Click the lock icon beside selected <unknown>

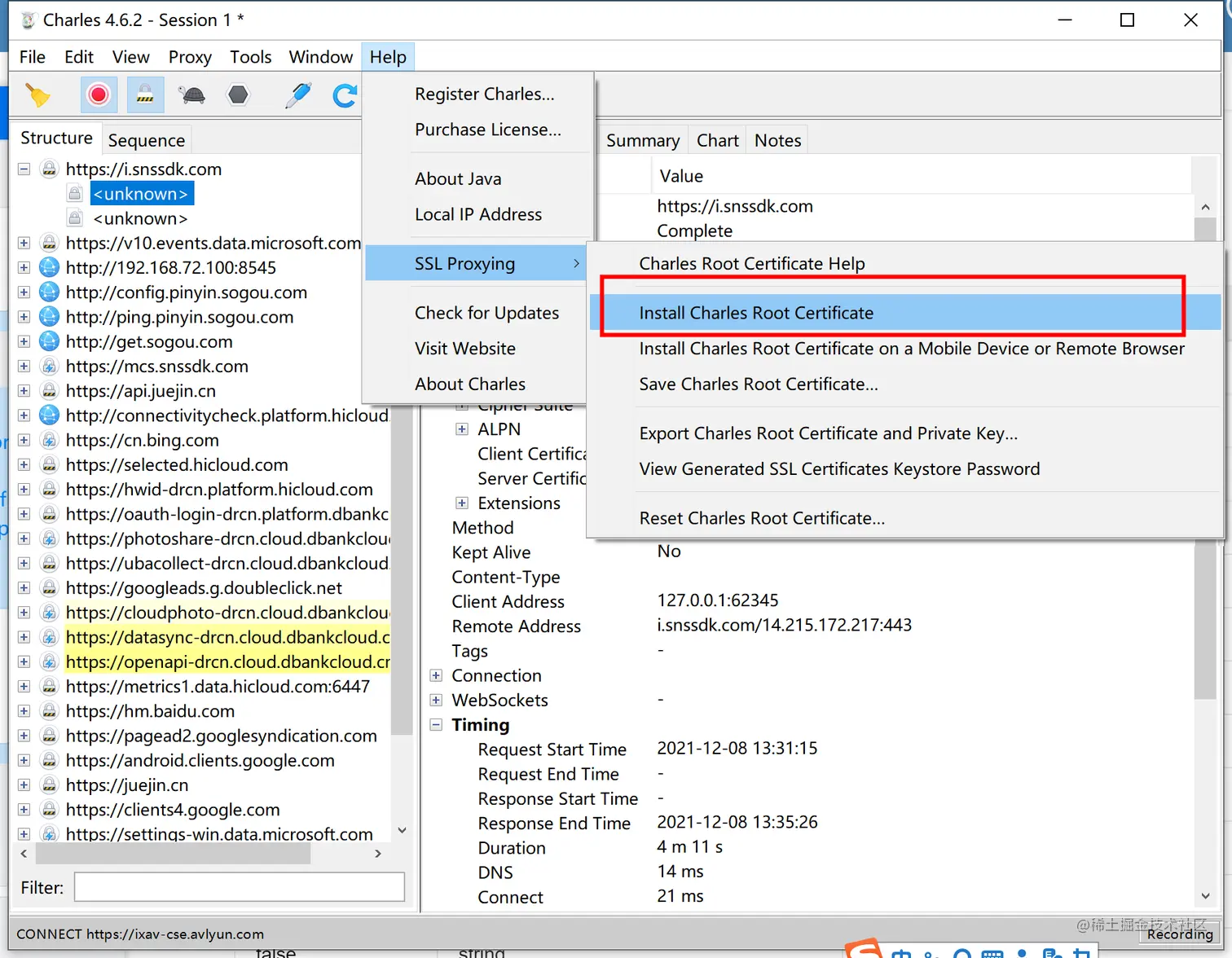click(x=75, y=194)
